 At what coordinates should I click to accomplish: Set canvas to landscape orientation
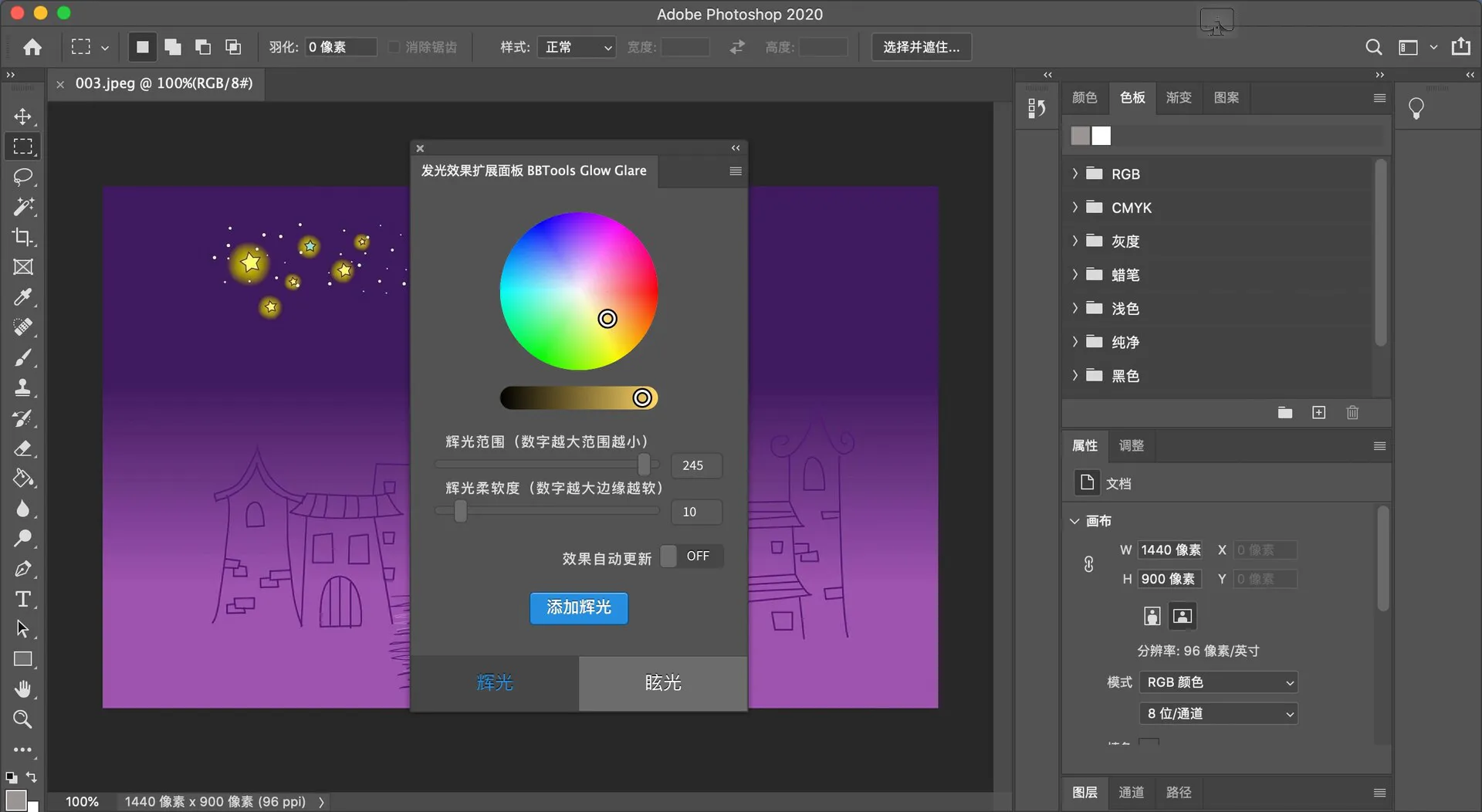point(1183,616)
